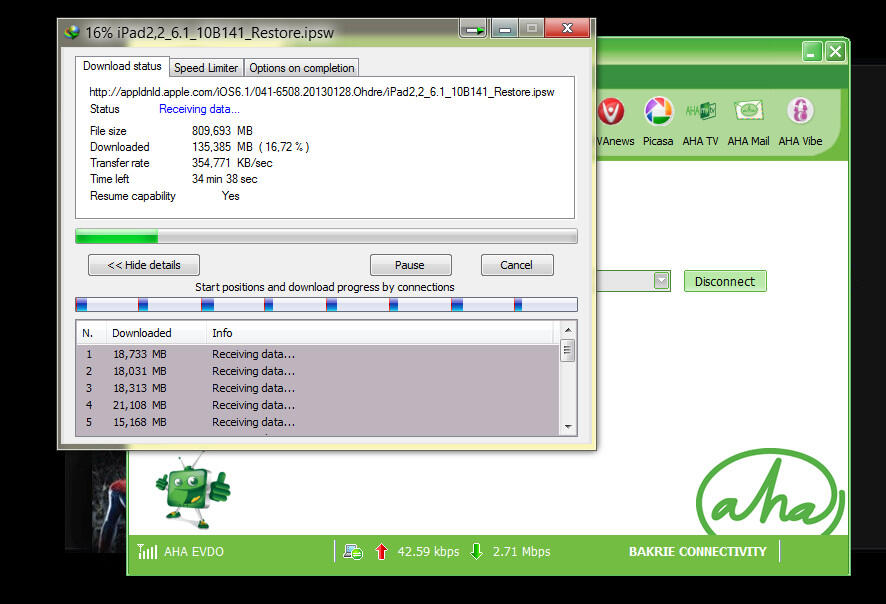Viewport: 886px width, 604px height.
Task: Minimize the AHA window
Action: tap(812, 51)
